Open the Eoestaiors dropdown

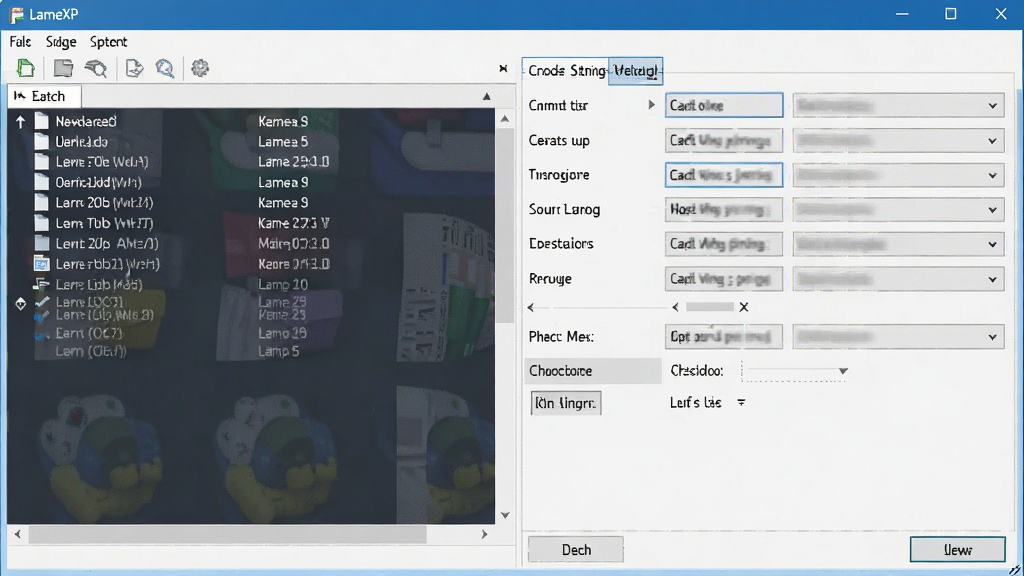point(899,244)
